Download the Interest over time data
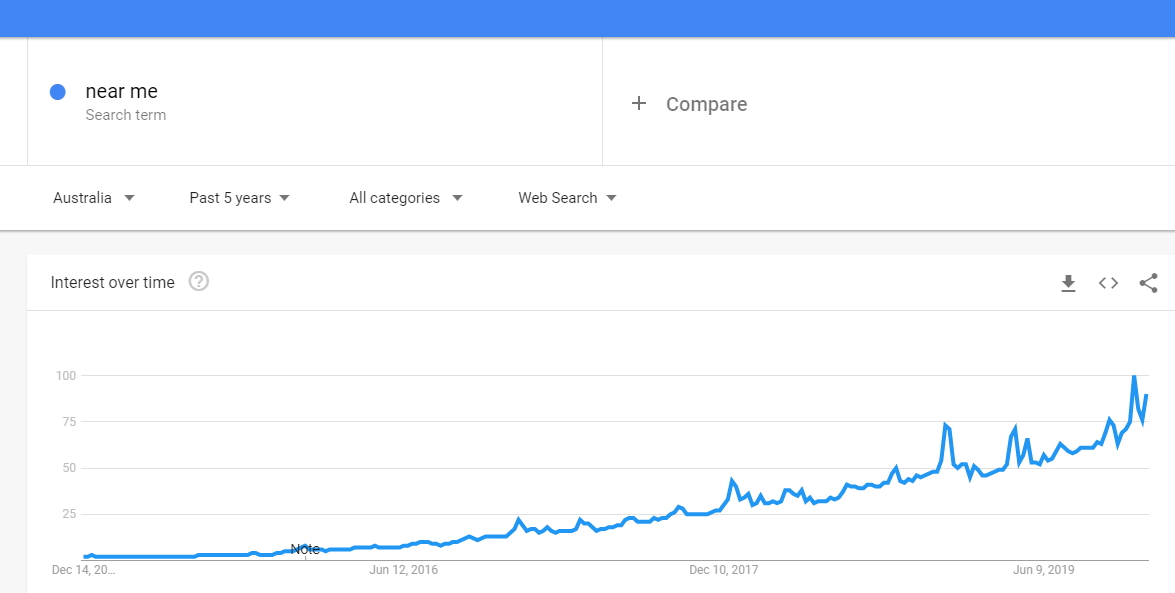The width and height of the screenshot is (1175, 593). tap(1068, 283)
